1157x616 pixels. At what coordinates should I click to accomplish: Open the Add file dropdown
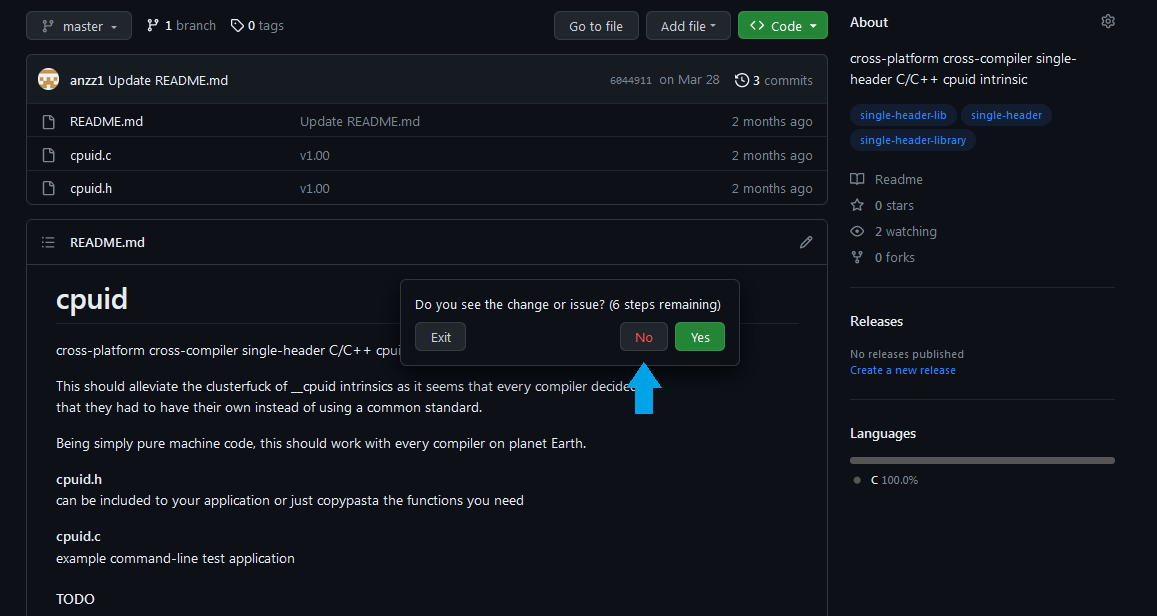tap(688, 26)
